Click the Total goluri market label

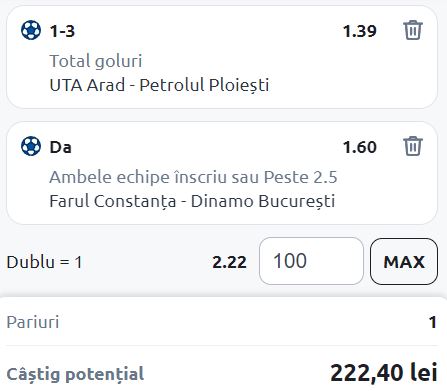96,61
